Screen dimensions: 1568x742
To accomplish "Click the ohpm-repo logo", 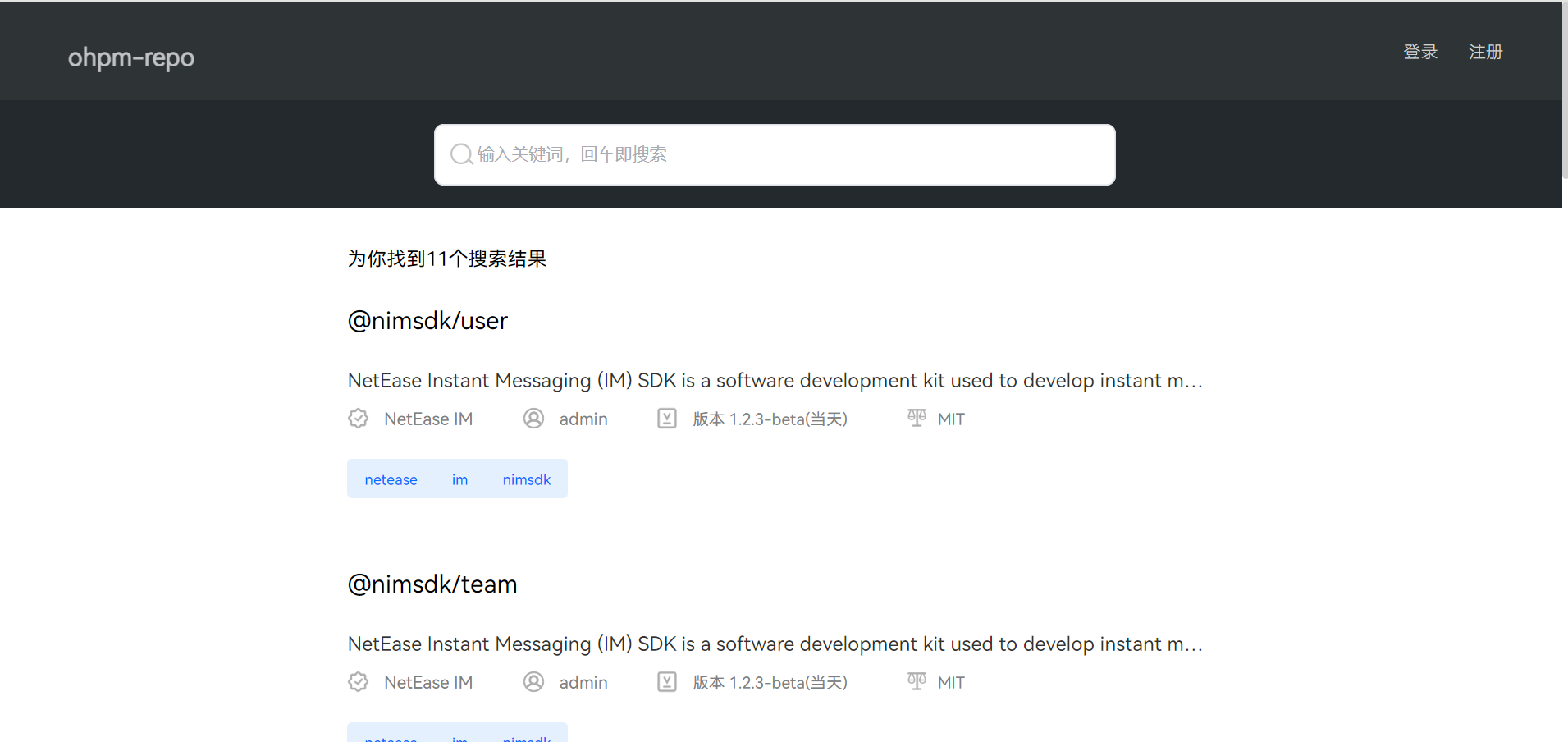I will tap(131, 57).
